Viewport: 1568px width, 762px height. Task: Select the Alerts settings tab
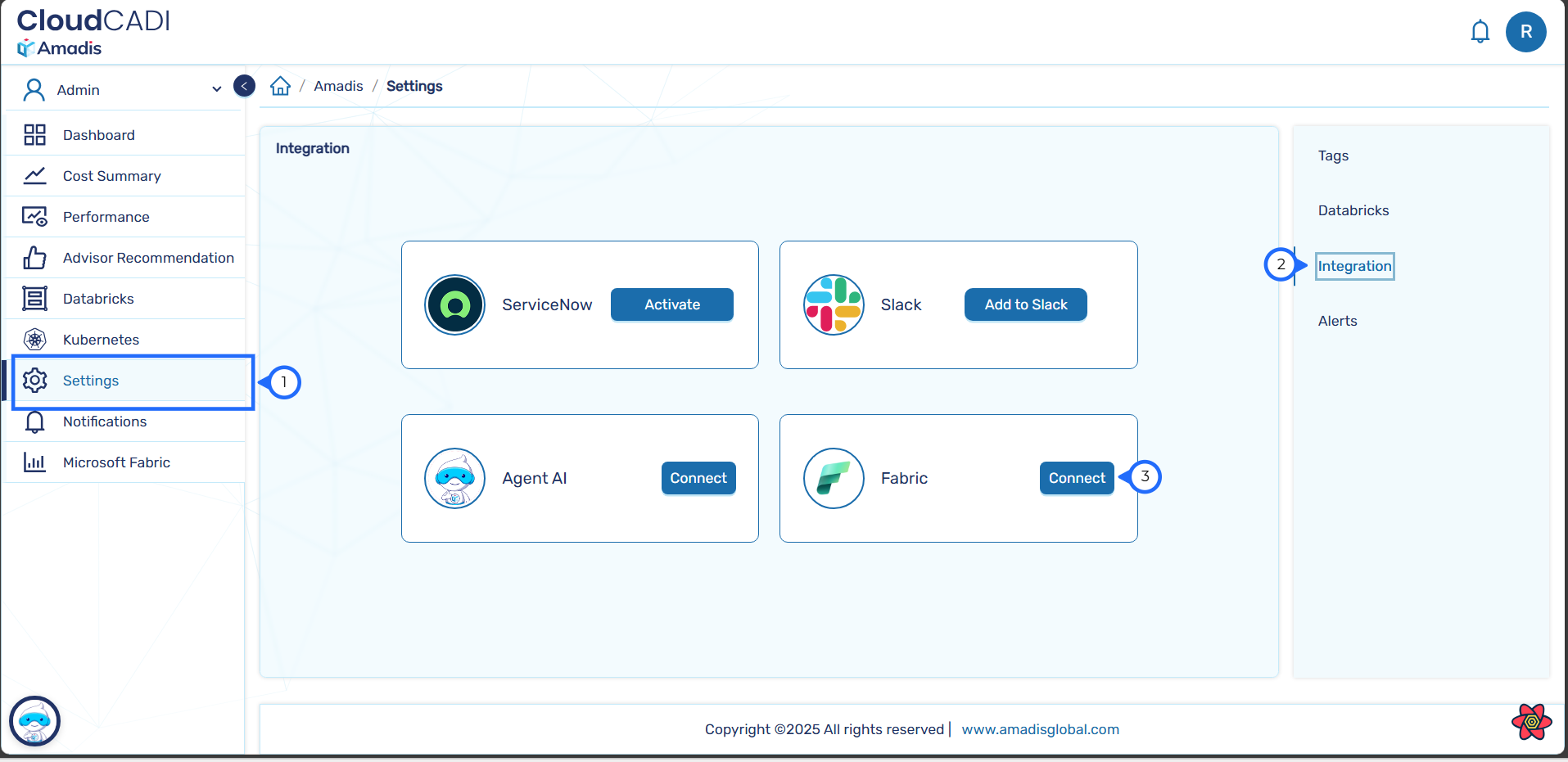pyautogui.click(x=1337, y=321)
